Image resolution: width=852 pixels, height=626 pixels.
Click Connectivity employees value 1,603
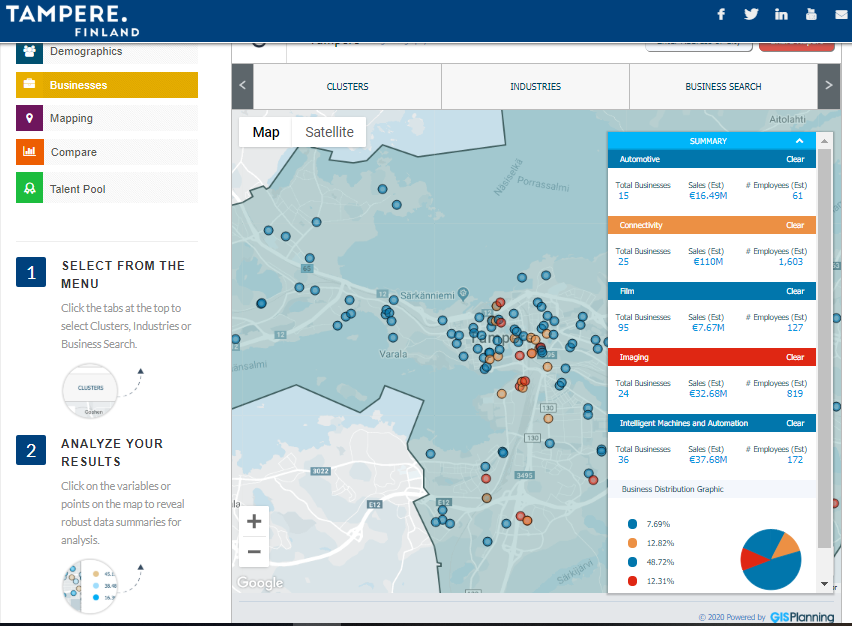tap(790, 261)
